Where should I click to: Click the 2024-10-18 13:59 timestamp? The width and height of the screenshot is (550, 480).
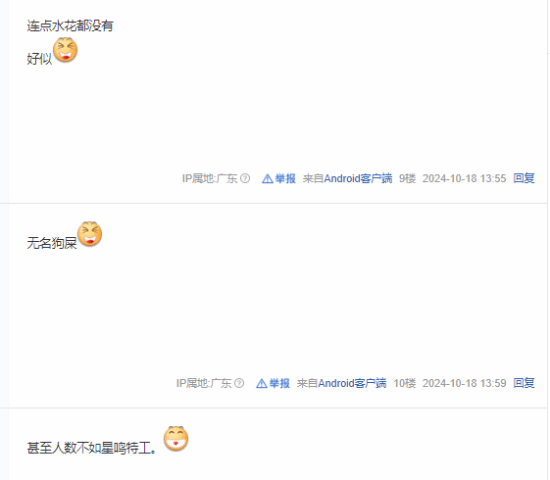[x=464, y=383]
